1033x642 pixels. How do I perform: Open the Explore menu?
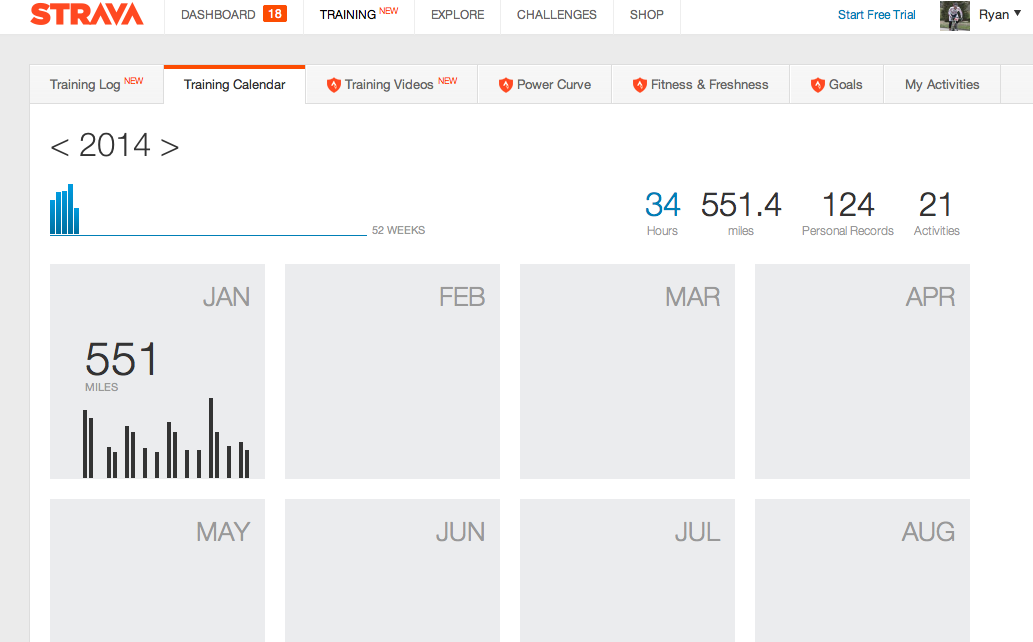pyautogui.click(x=457, y=15)
